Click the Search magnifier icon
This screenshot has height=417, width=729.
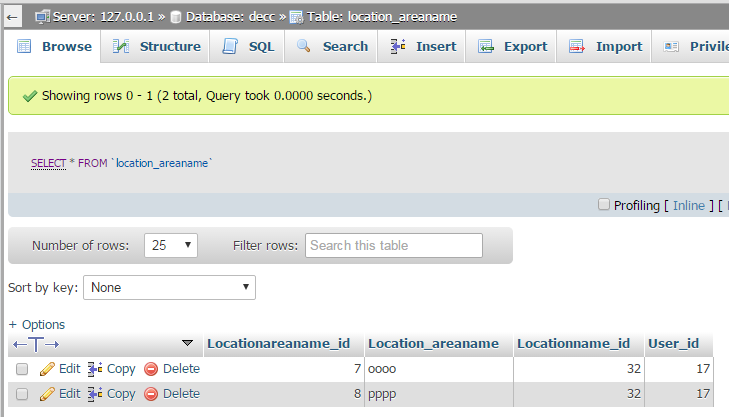(304, 46)
